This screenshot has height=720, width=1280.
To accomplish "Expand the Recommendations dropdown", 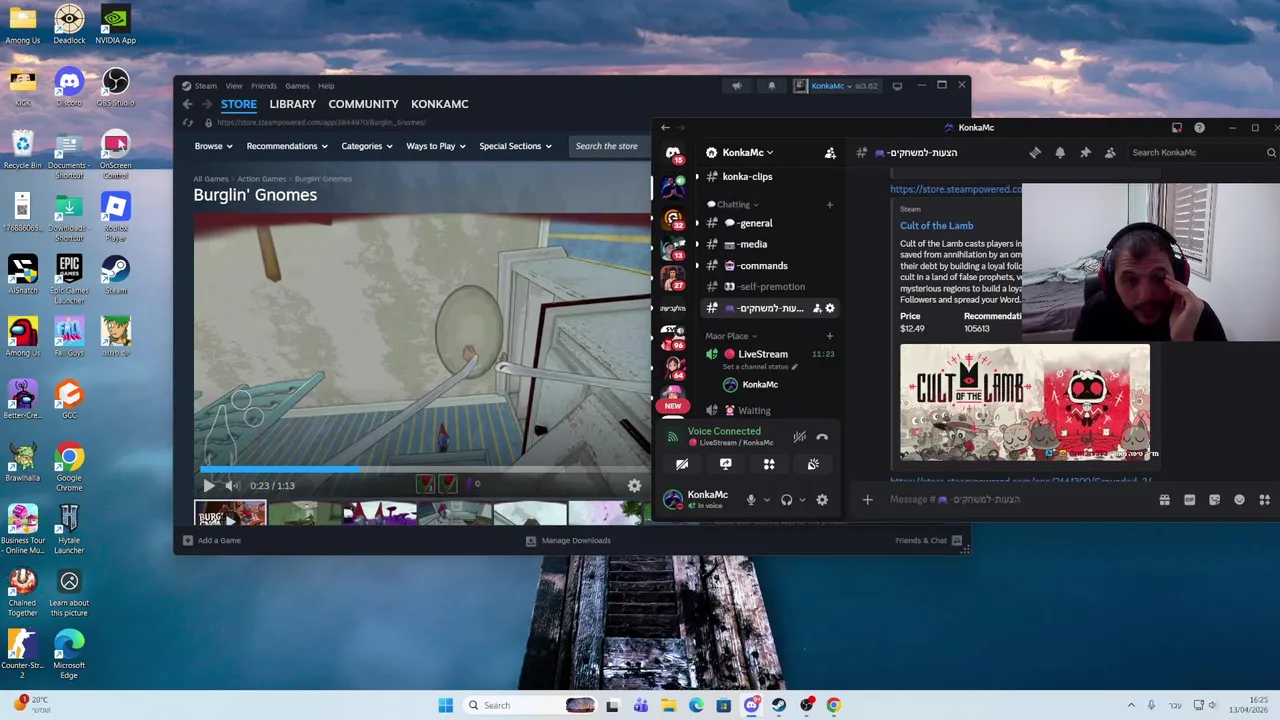I will click(x=287, y=146).
